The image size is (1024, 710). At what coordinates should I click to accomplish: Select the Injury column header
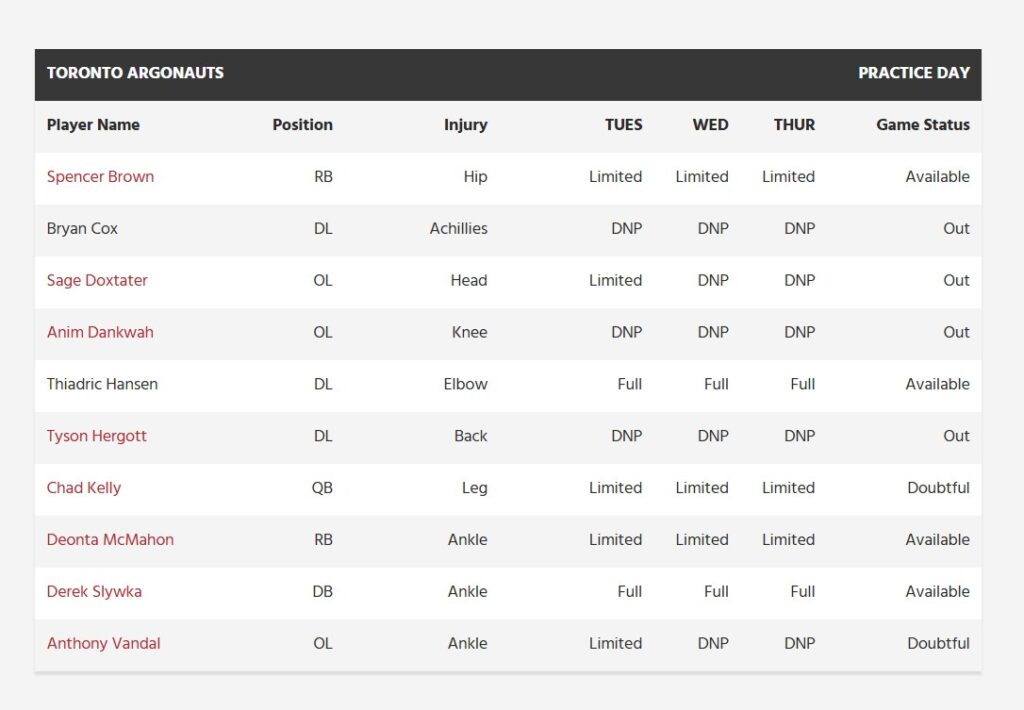[x=465, y=125]
